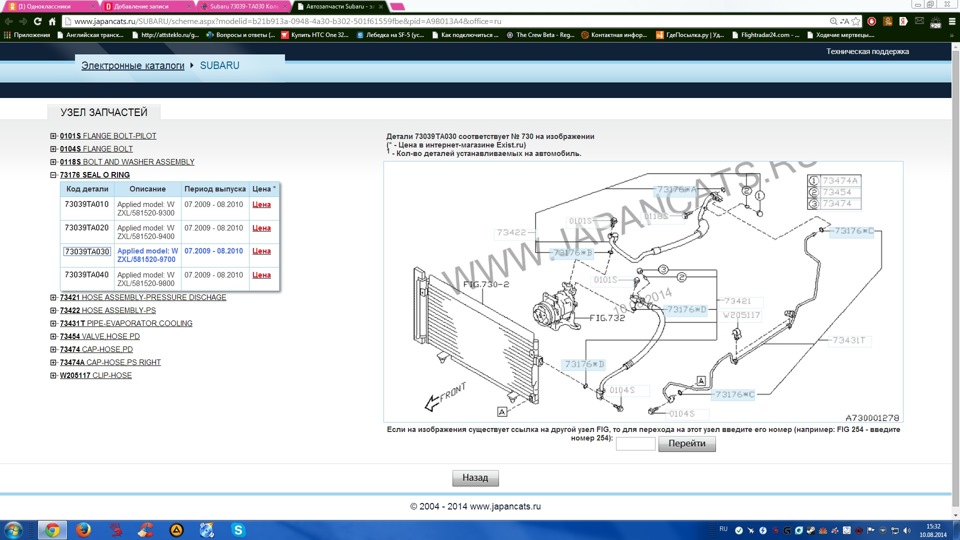The width and height of the screenshot is (960, 540).
Task: Click the zoom magnifier icon in address bar
Action: click(x=833, y=21)
